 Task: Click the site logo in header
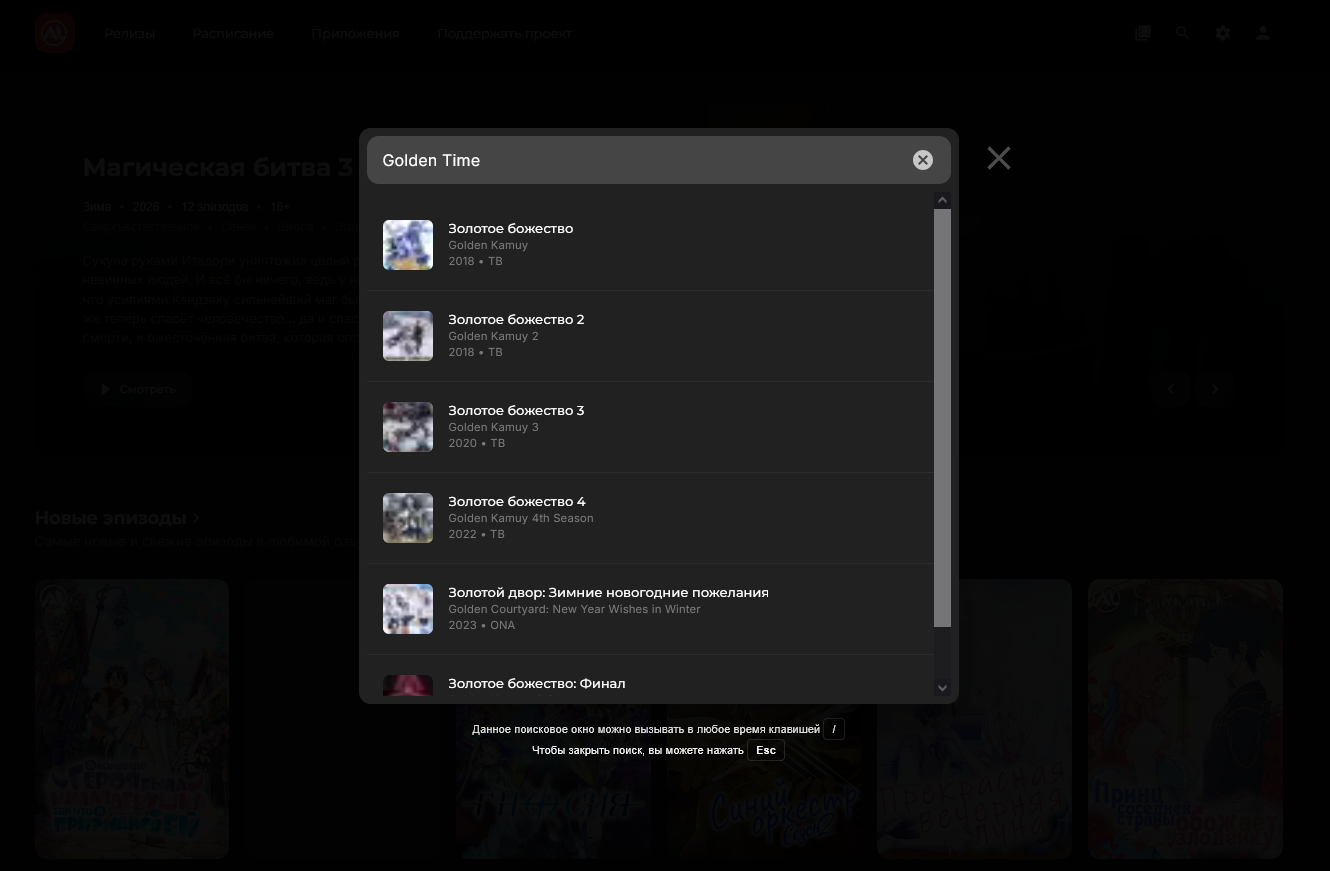[55, 33]
